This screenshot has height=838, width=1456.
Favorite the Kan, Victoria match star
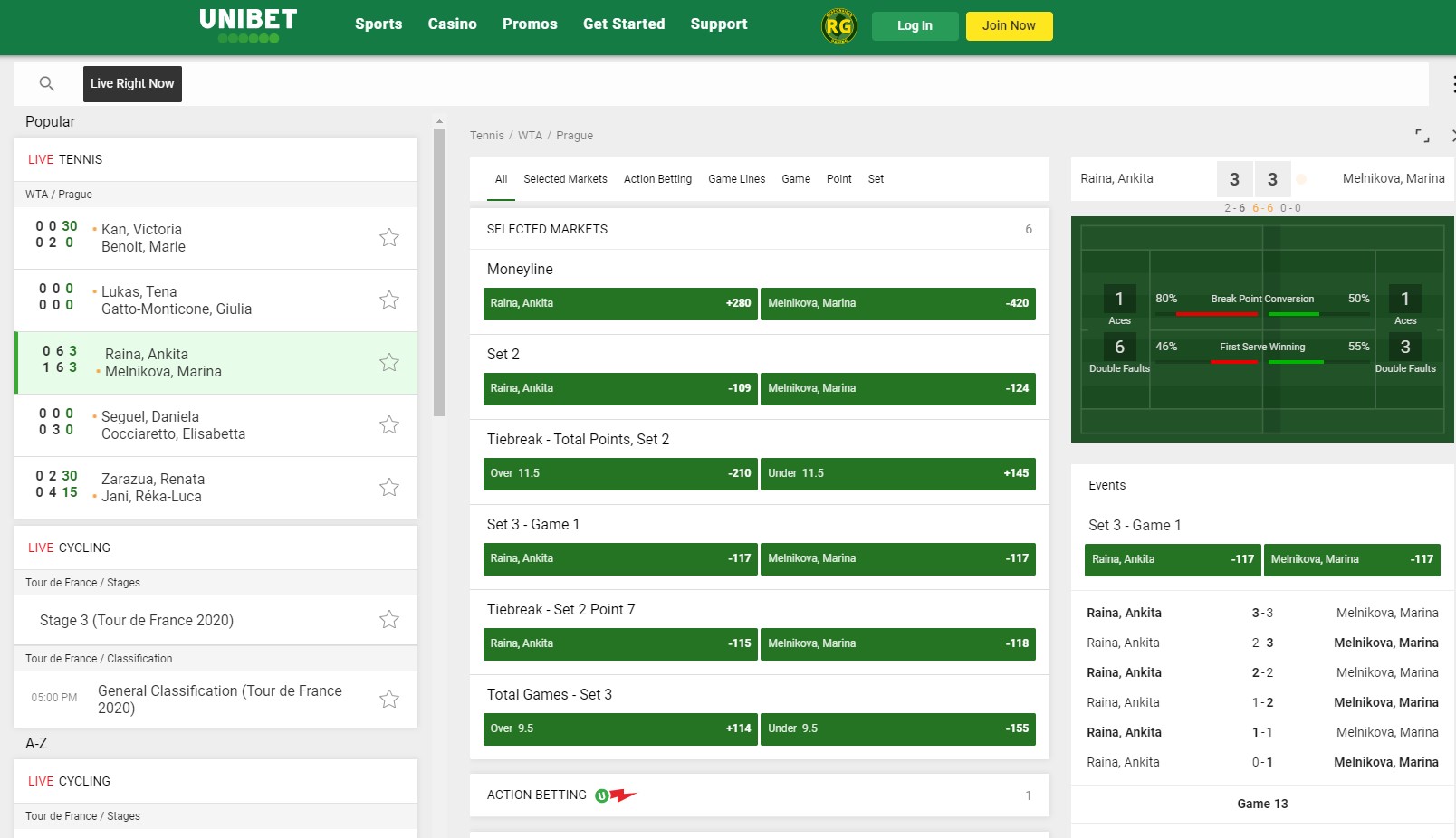click(x=389, y=238)
